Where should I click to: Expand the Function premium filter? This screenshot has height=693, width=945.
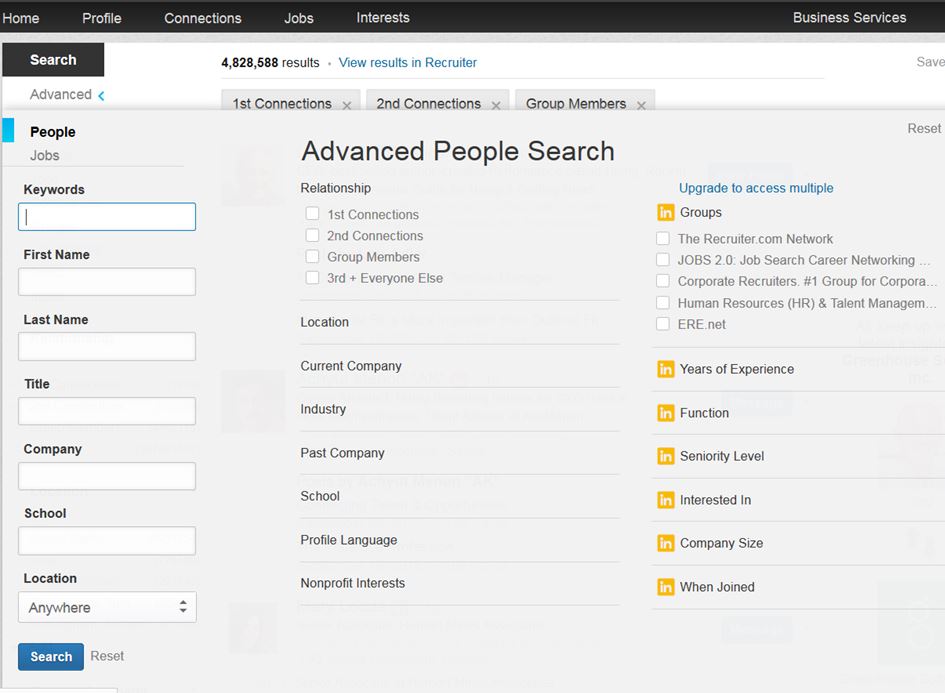[x=705, y=413]
